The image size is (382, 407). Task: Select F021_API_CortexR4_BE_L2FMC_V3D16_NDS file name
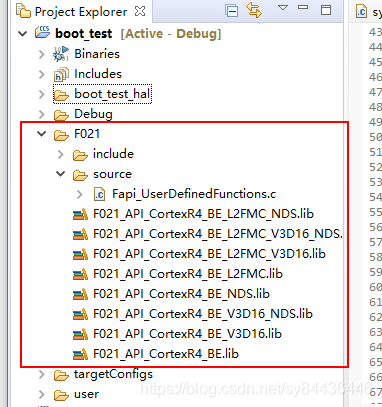coord(218,234)
